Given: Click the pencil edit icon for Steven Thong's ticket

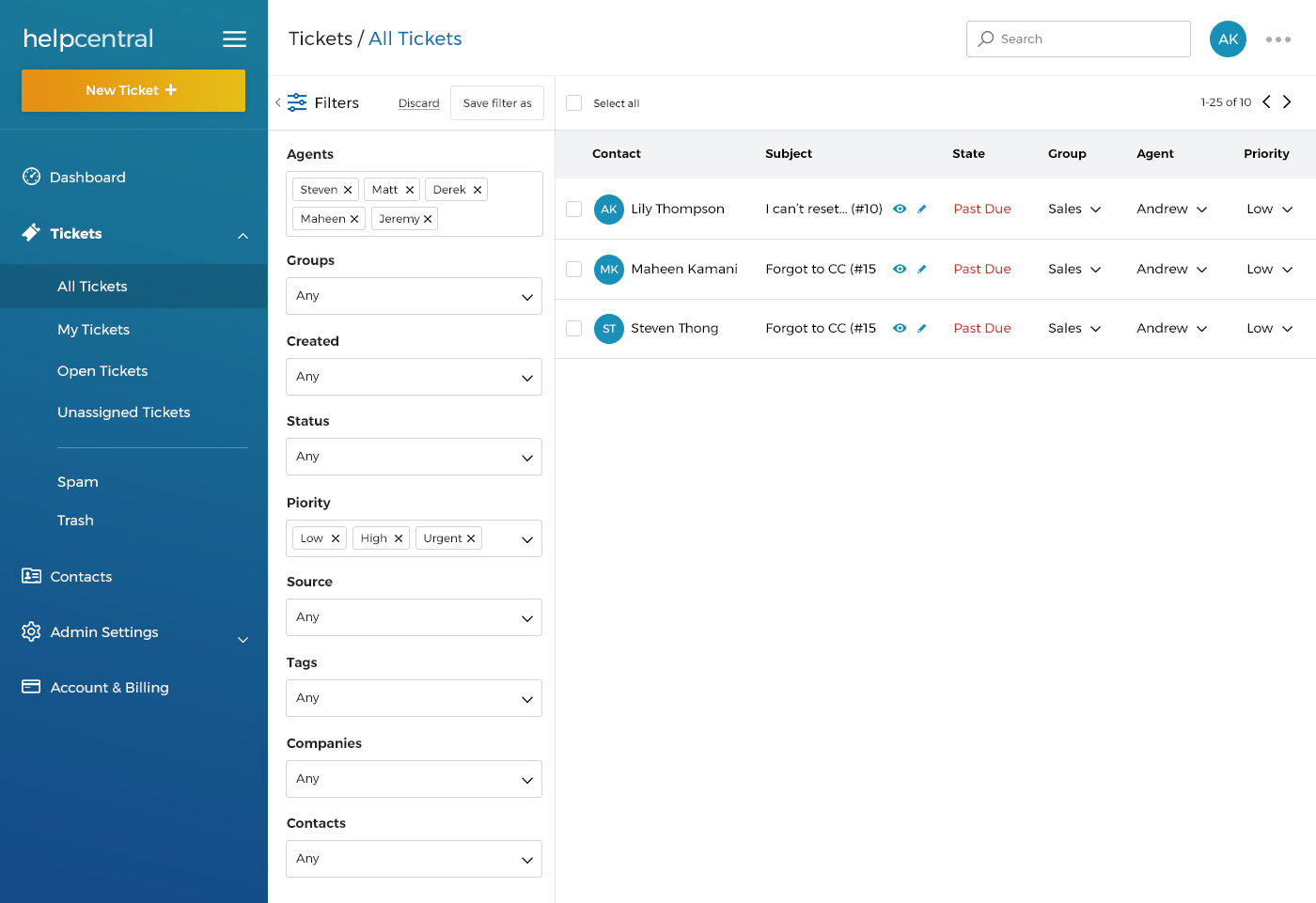Looking at the screenshot, I should (921, 328).
